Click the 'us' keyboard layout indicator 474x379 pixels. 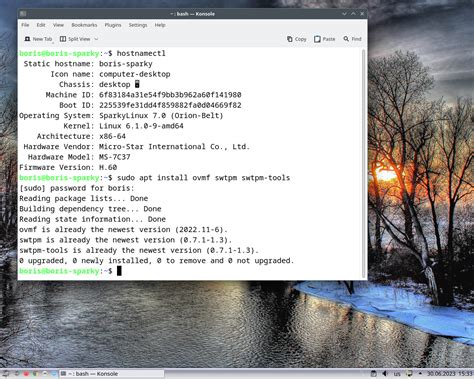click(397, 374)
